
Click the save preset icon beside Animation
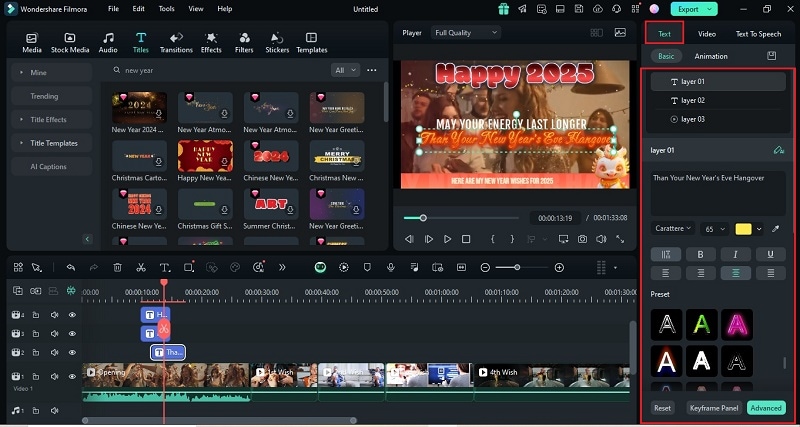pos(771,56)
